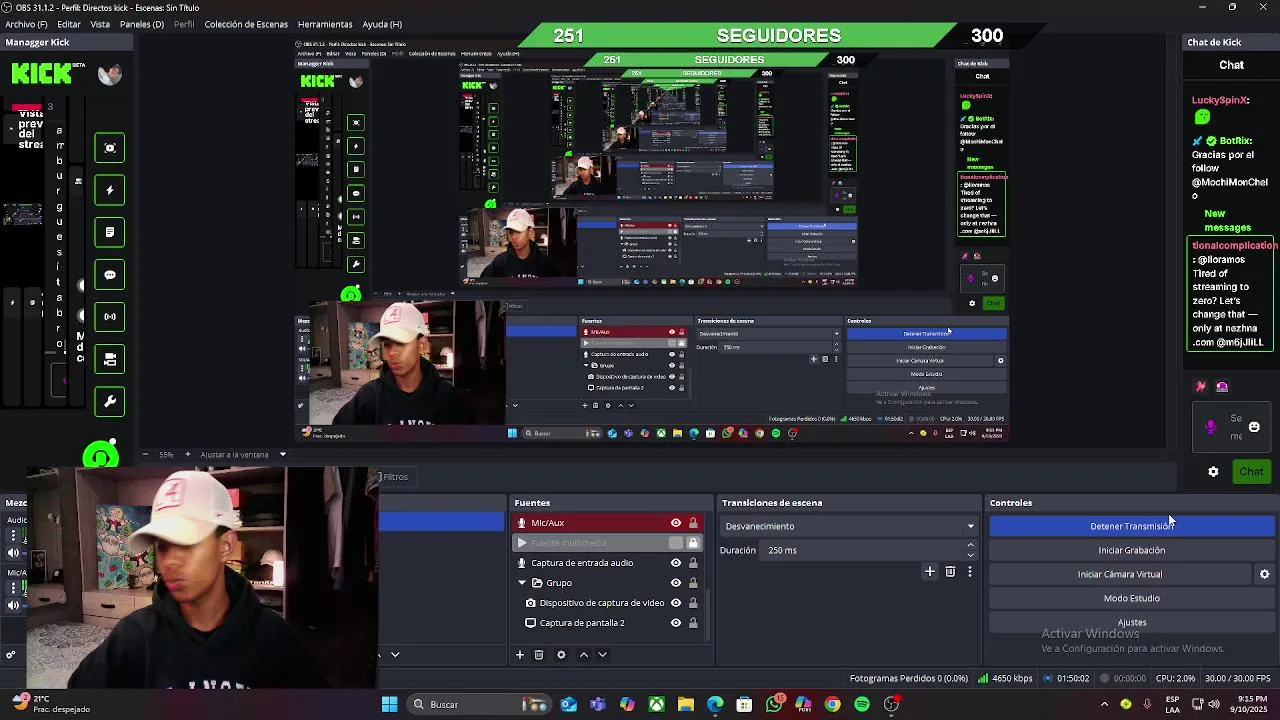Toggle lock on Captura de entrada audio

click(693, 563)
